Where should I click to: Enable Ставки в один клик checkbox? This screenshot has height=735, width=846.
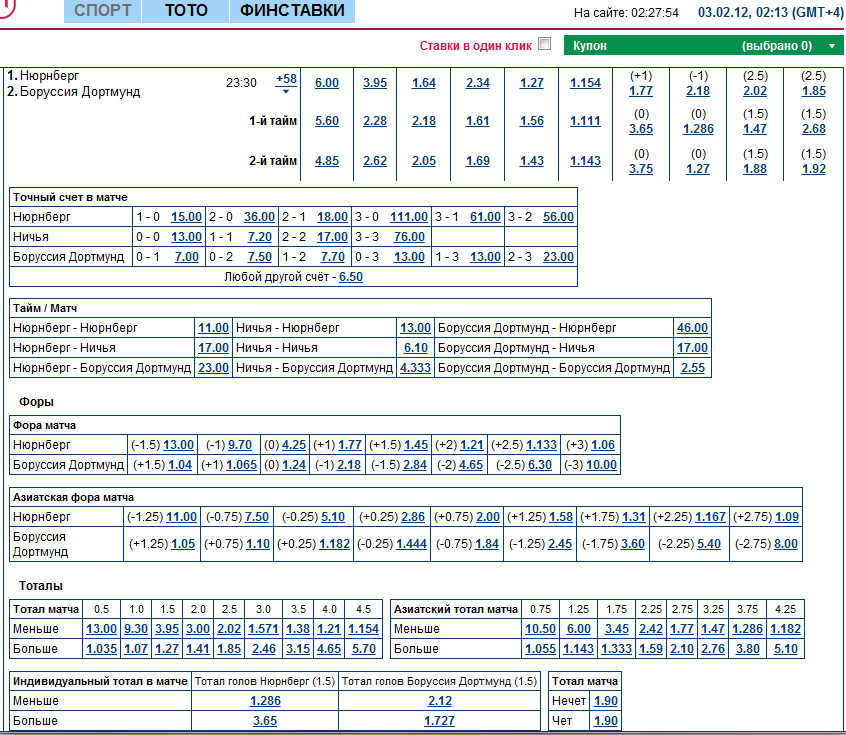point(545,44)
